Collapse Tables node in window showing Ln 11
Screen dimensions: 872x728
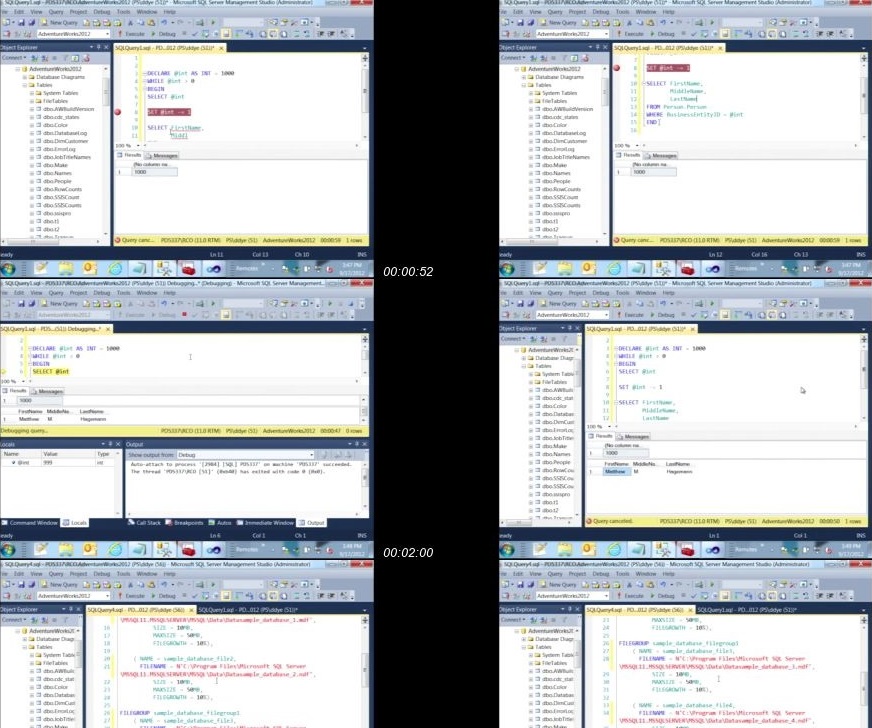(25, 85)
